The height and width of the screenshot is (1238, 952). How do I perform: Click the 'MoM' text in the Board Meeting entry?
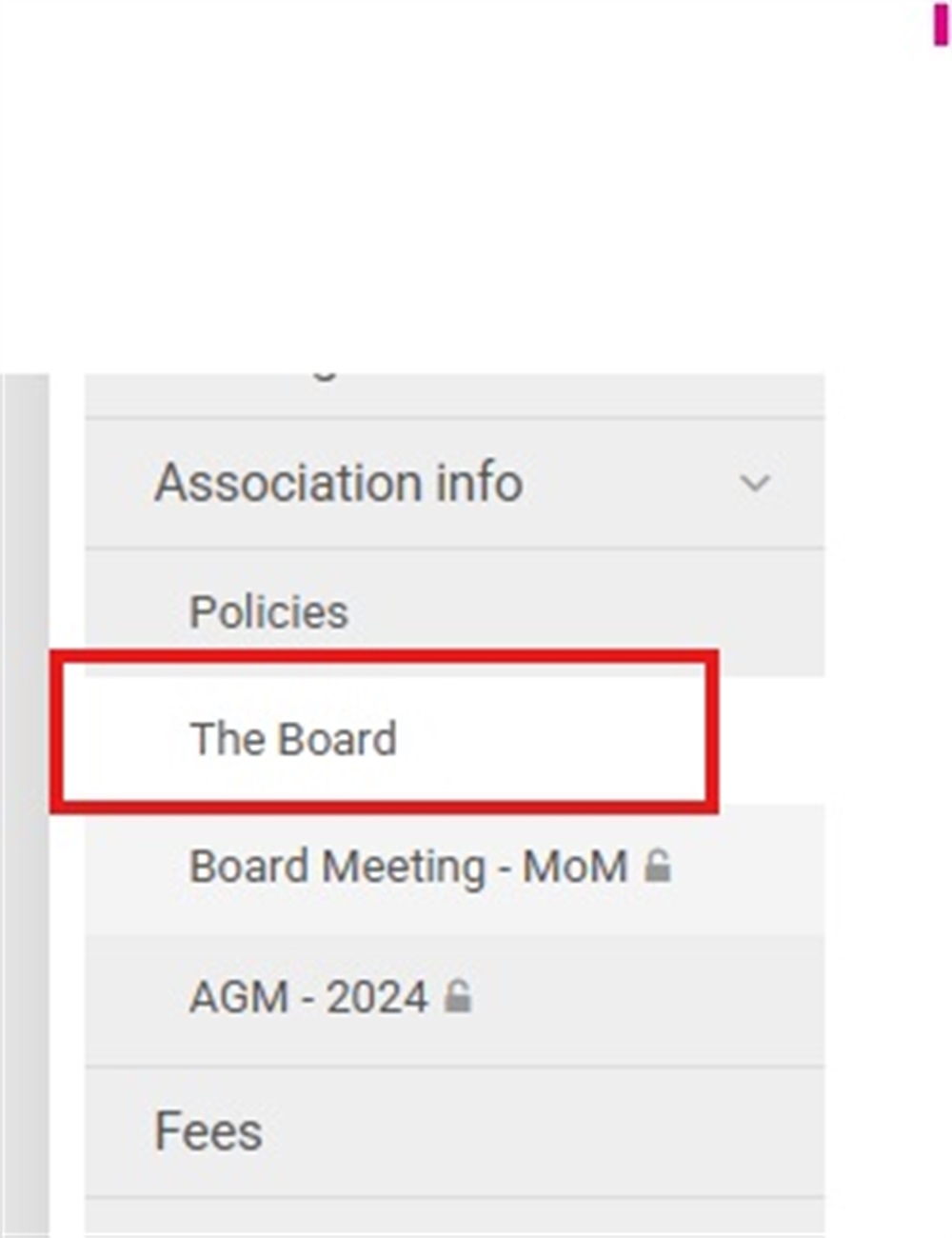[x=575, y=867]
